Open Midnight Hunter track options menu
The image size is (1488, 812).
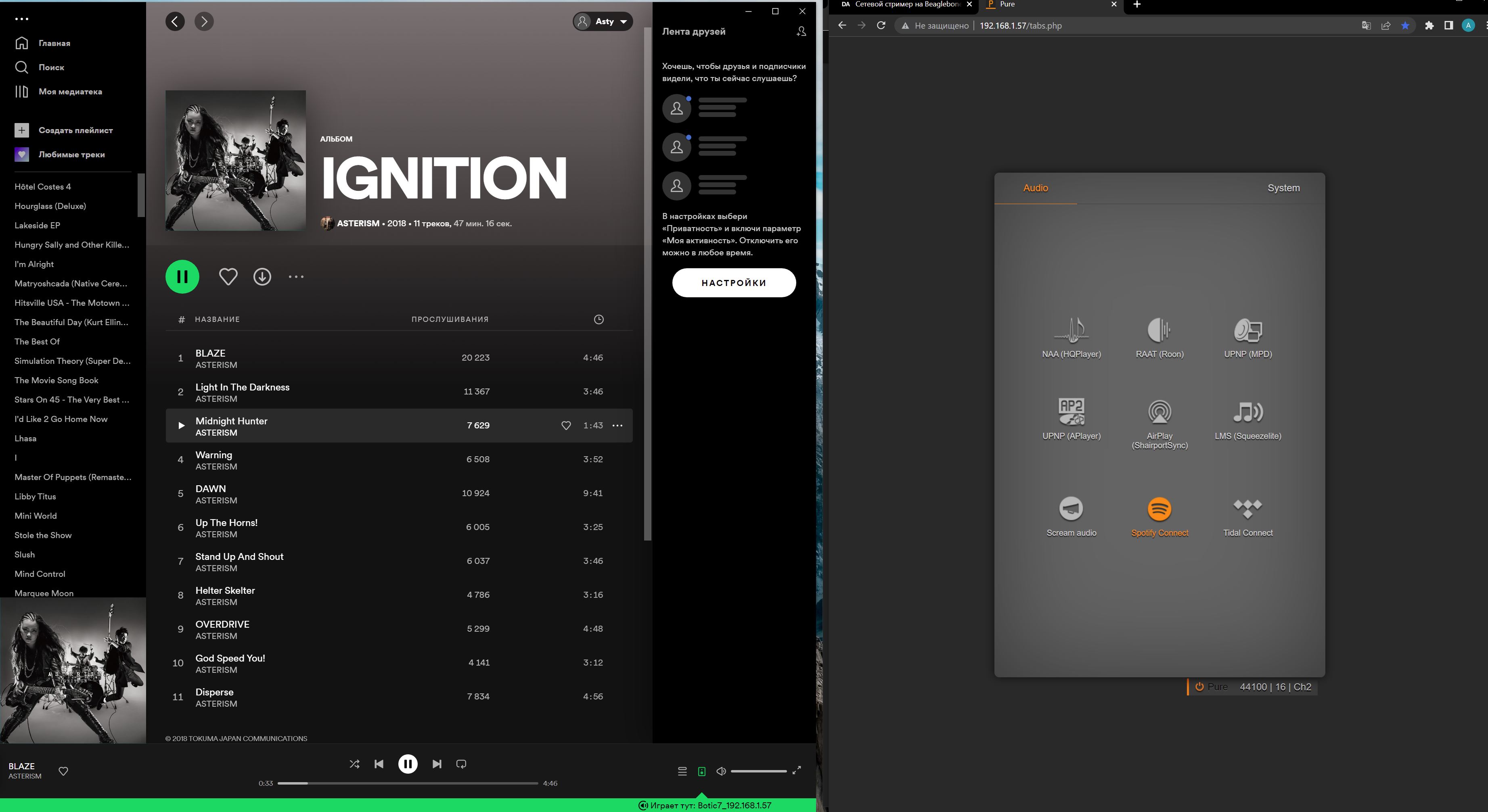tap(617, 426)
